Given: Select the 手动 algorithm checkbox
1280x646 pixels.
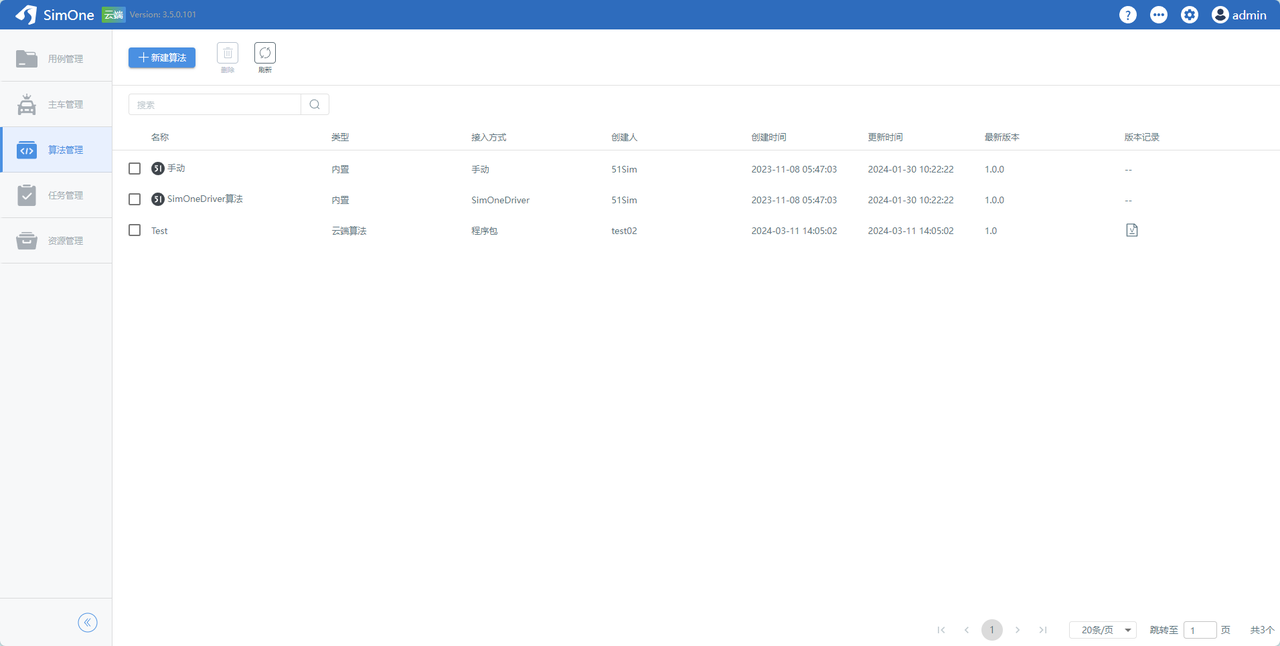Looking at the screenshot, I should 135,169.
